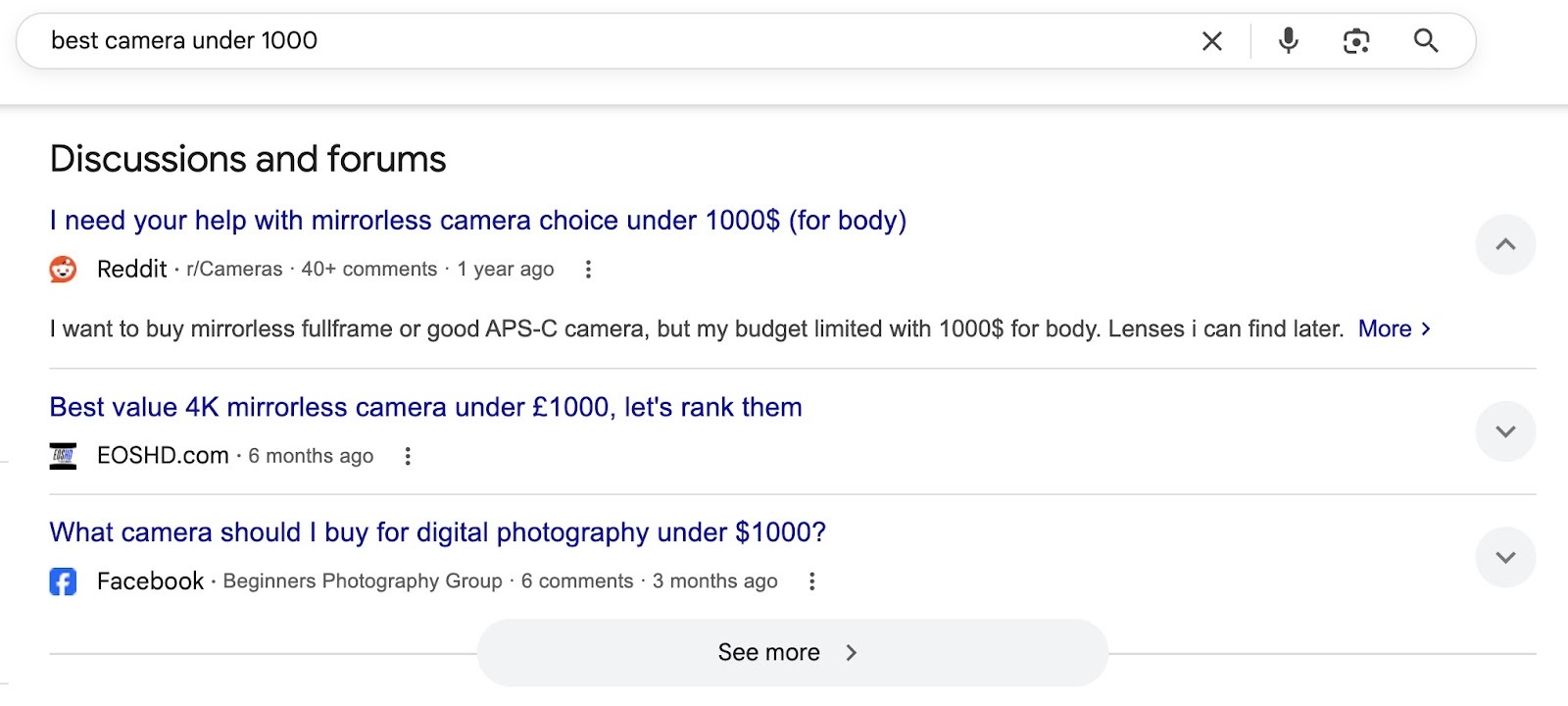This screenshot has width=1568, height=706.
Task: Open three-dot menu for the Reddit result
Action: tap(588, 270)
